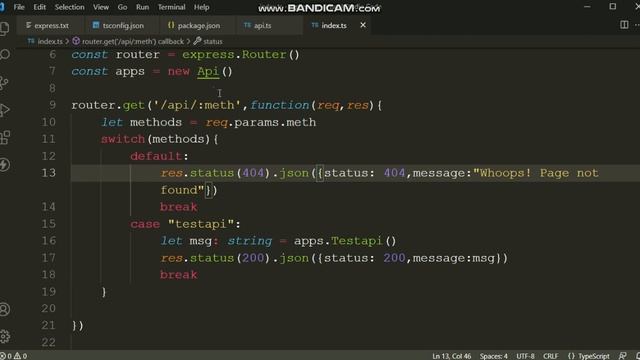Click line number 9 in gutter
The height and width of the screenshot is (360, 640).
tap(52, 105)
